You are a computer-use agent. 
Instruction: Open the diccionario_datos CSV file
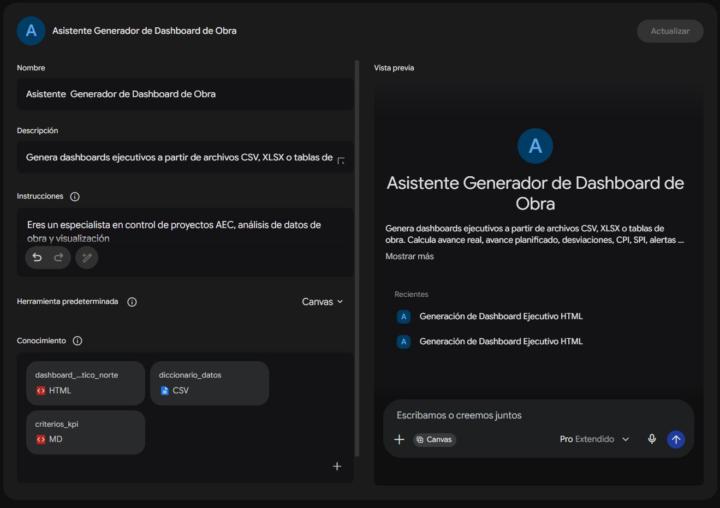pyautogui.click(x=209, y=383)
